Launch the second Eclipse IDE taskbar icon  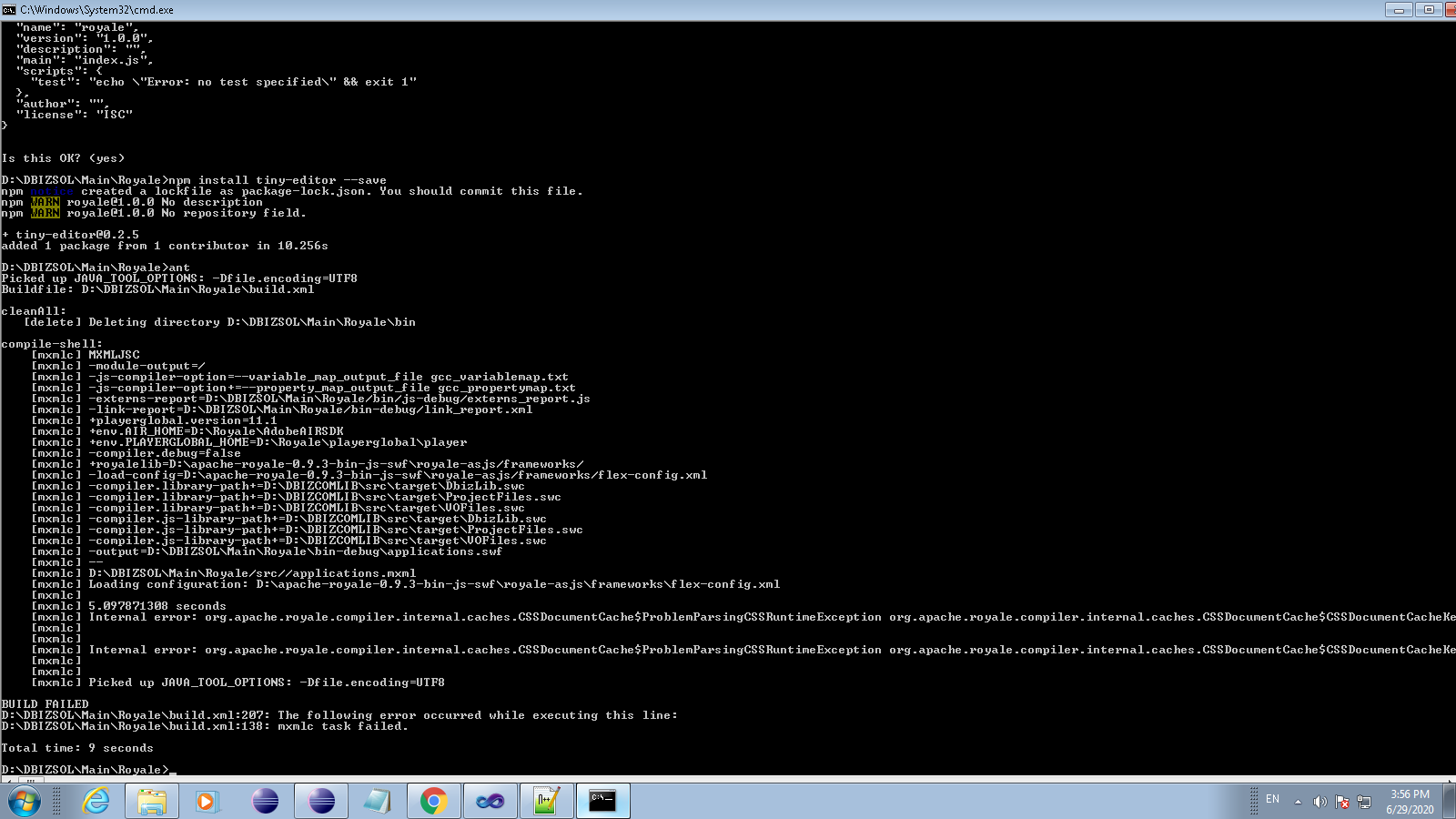321,801
